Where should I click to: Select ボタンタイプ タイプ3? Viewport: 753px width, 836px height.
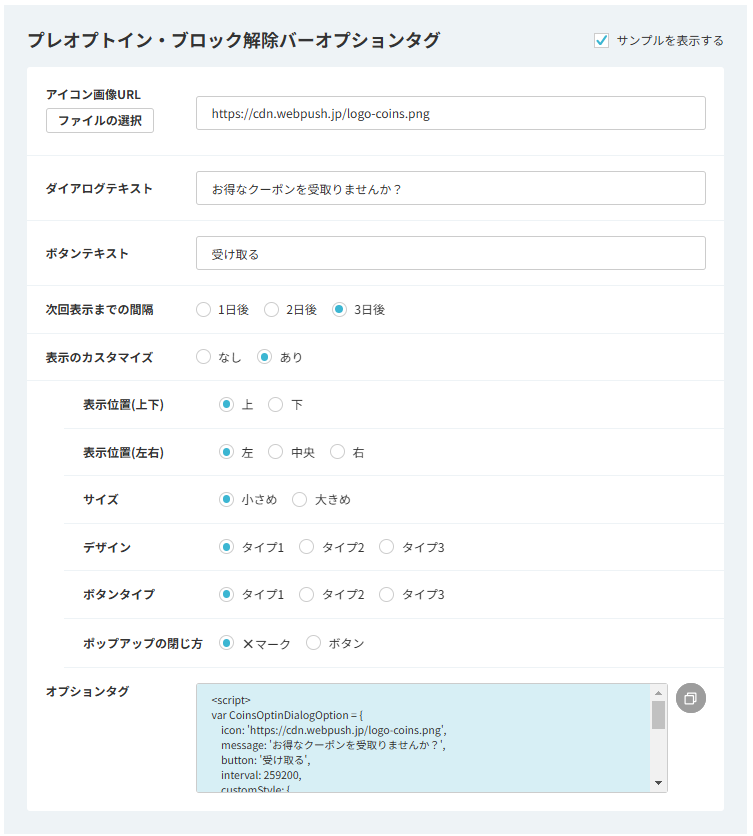click(386, 594)
